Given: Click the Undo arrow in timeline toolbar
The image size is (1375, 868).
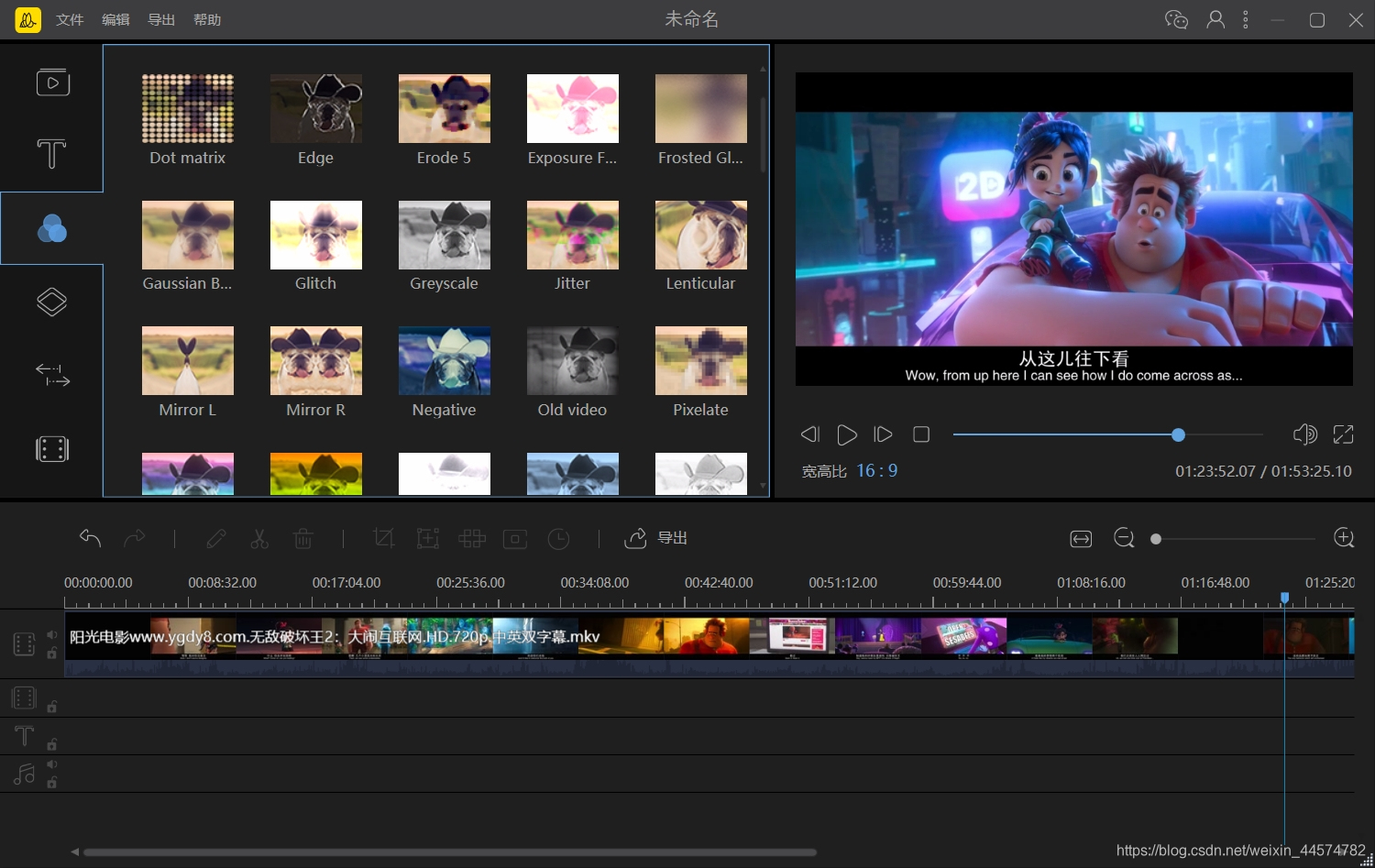Looking at the screenshot, I should 90,538.
